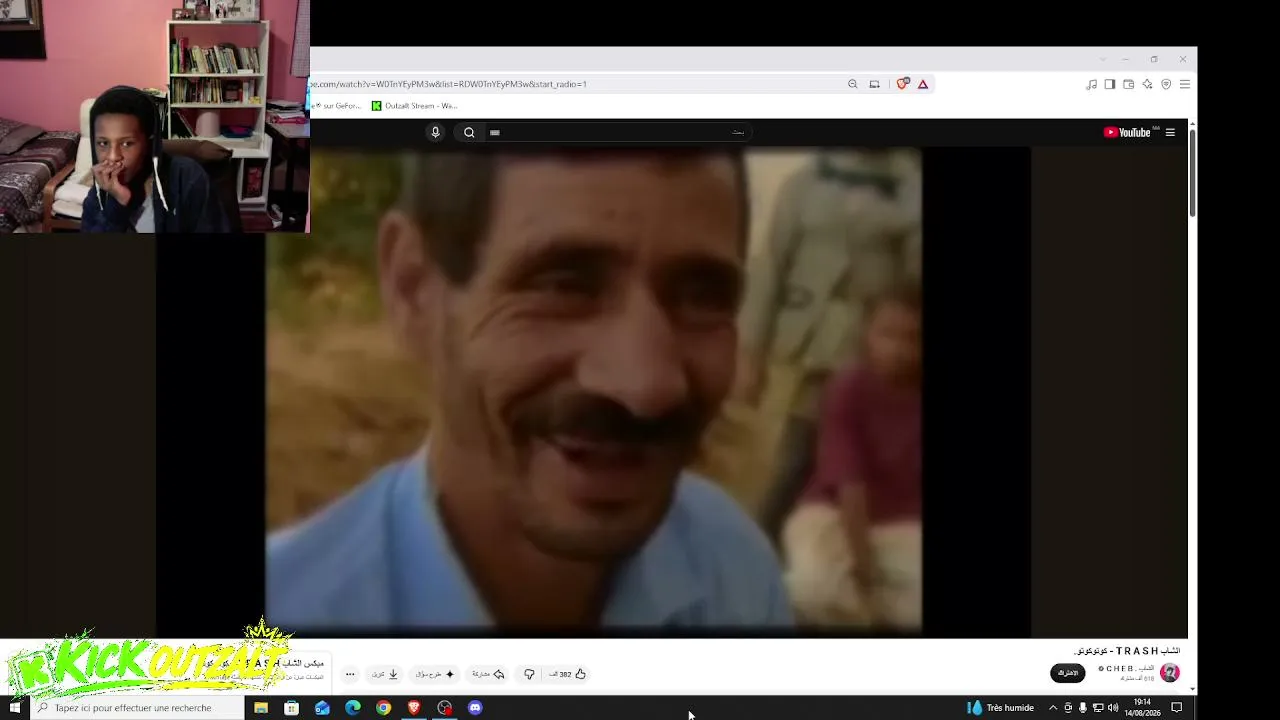Open Discord from the taskbar
1280x720 pixels.
[475, 708]
